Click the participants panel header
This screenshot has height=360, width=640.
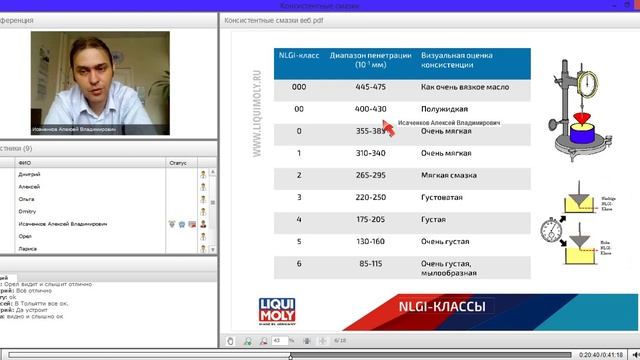click(108, 149)
